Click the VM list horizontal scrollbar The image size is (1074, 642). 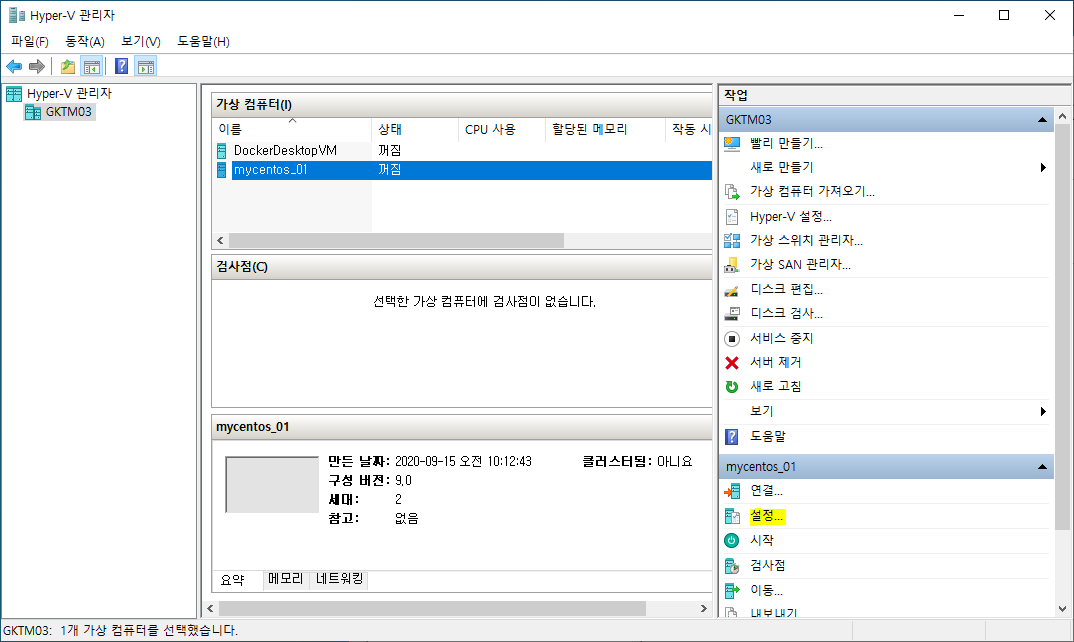pyautogui.click(x=396, y=240)
